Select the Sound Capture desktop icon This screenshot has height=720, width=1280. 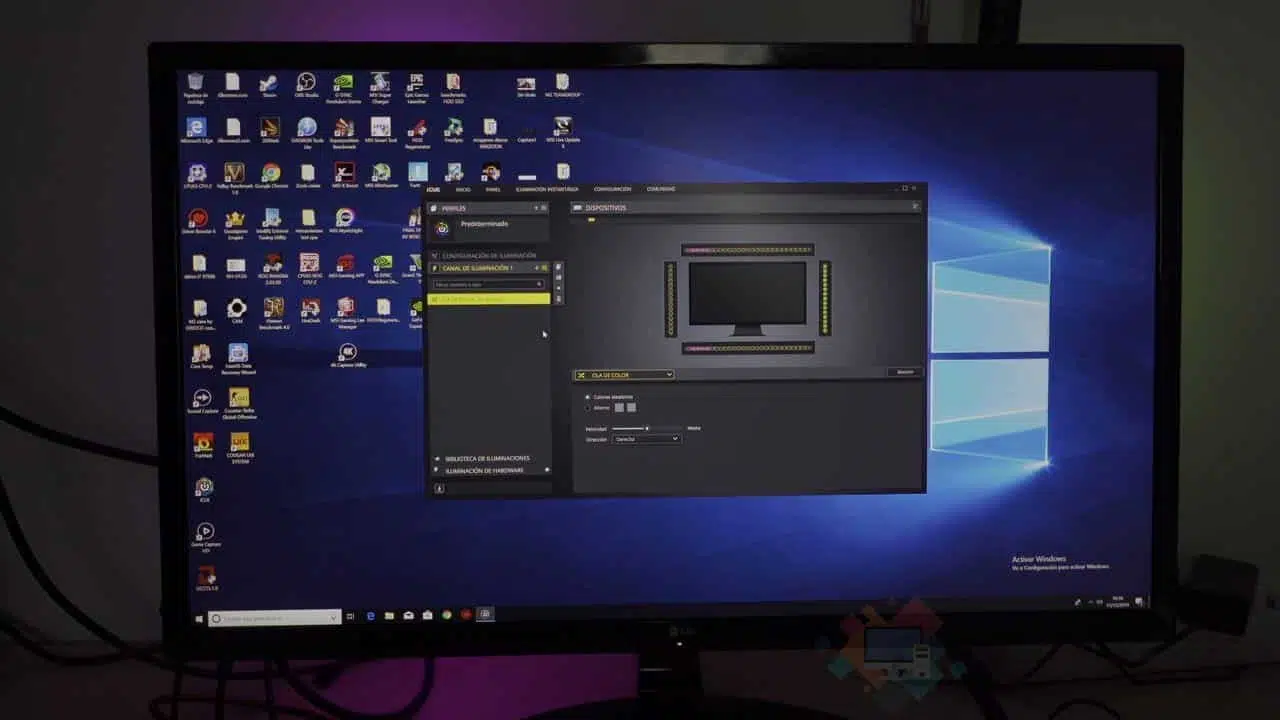coord(202,401)
